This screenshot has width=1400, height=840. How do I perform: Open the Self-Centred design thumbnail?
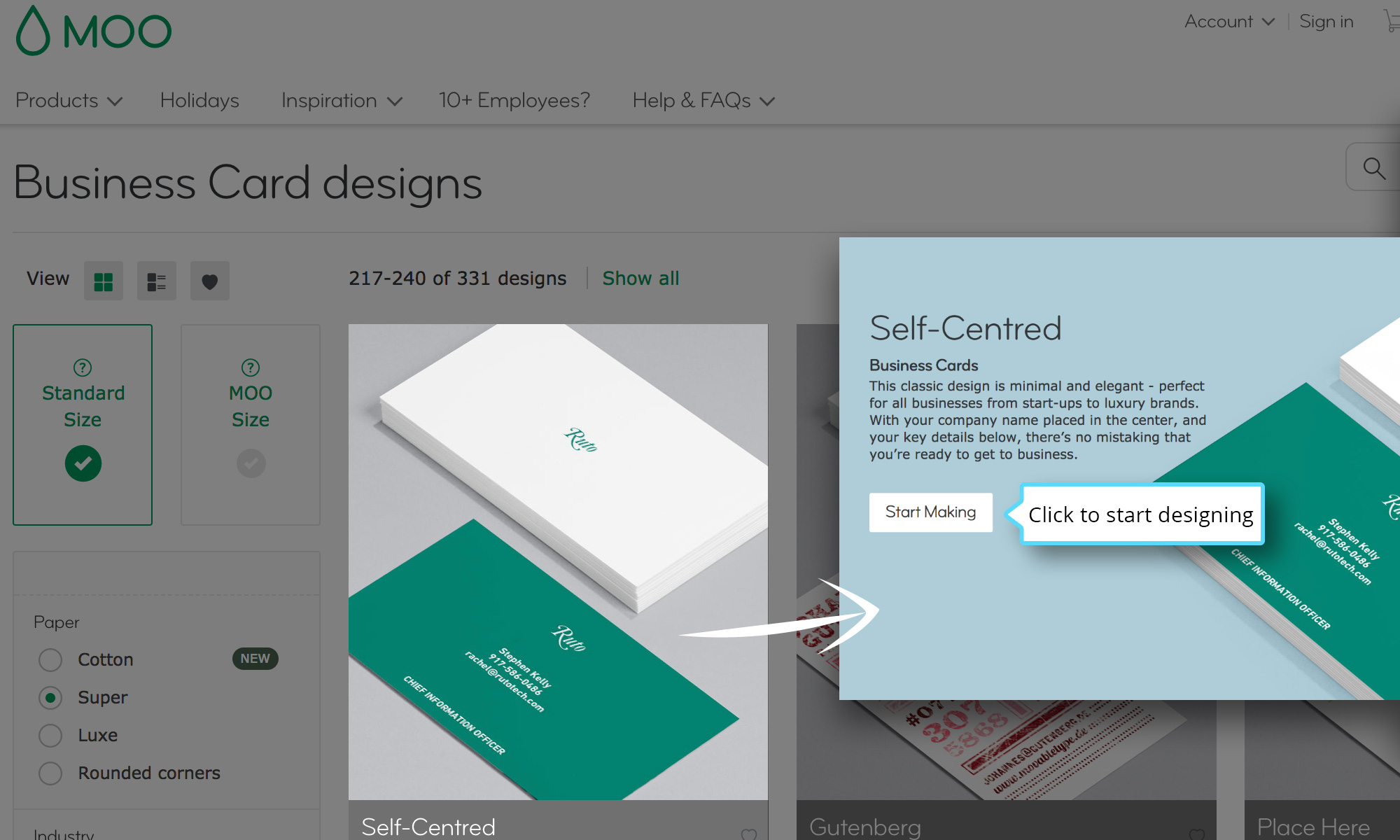[558, 561]
